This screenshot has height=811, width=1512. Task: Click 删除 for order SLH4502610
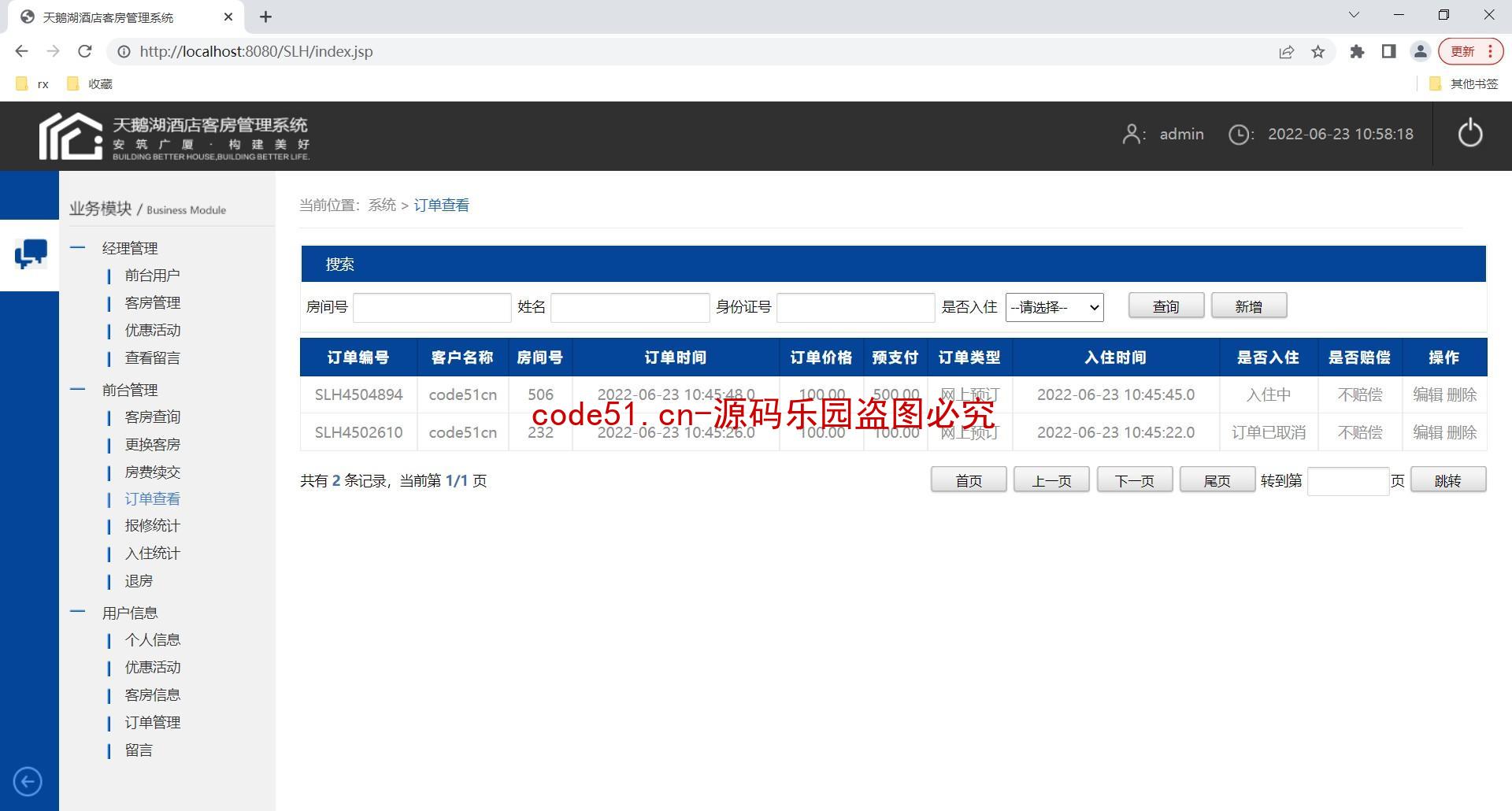pyautogui.click(x=1462, y=432)
